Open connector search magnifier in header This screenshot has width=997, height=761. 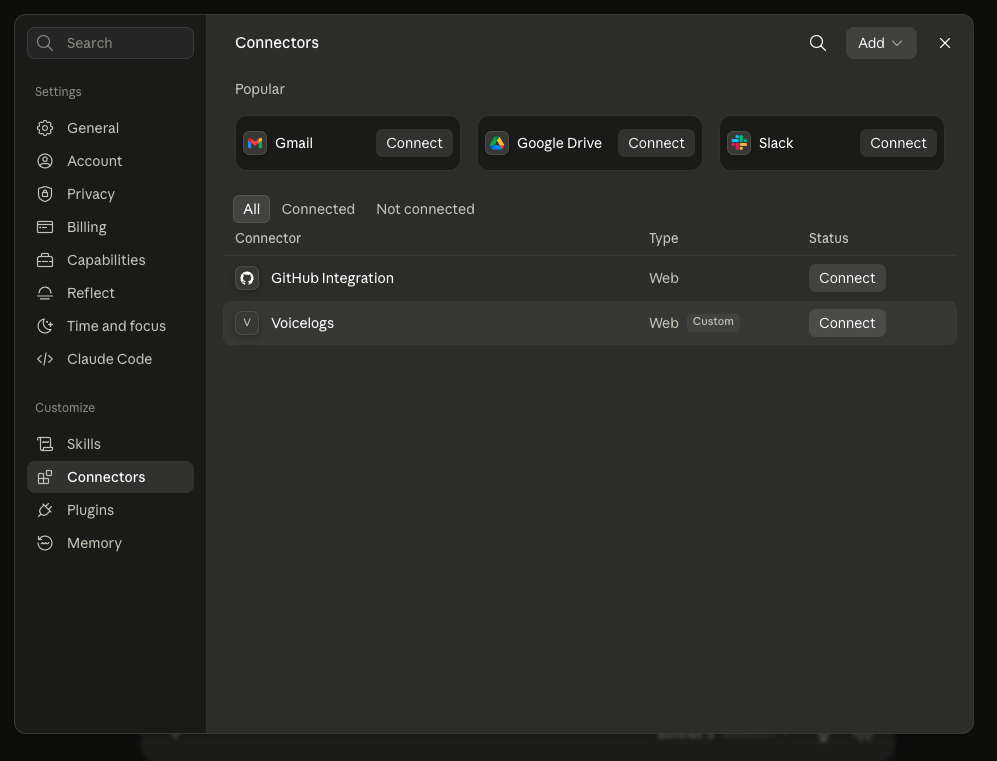click(x=818, y=43)
